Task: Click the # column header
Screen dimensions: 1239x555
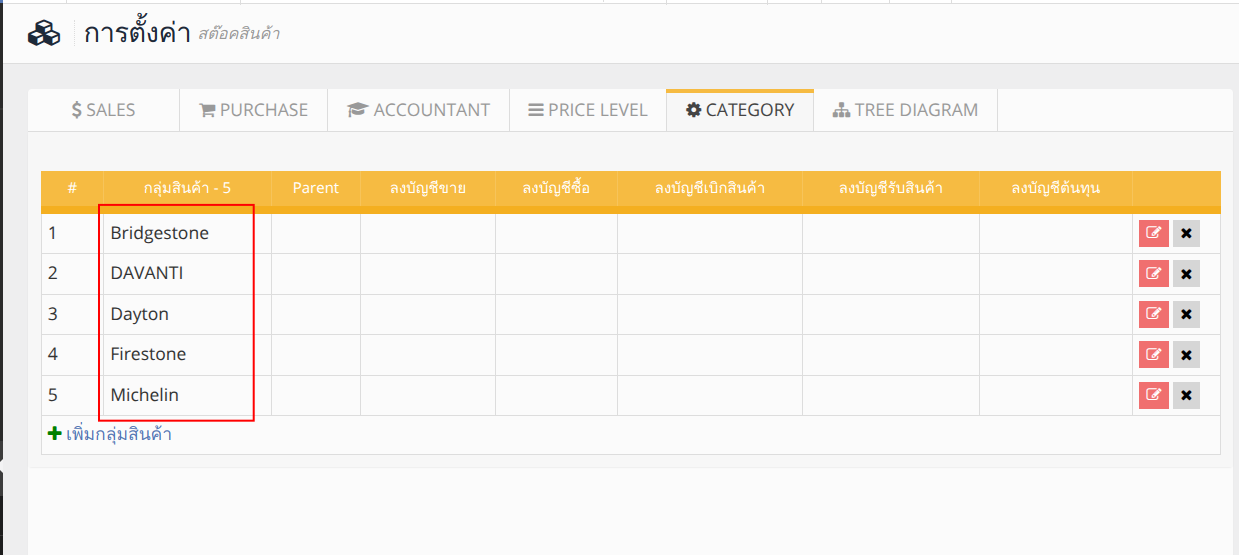Action: pos(72,188)
